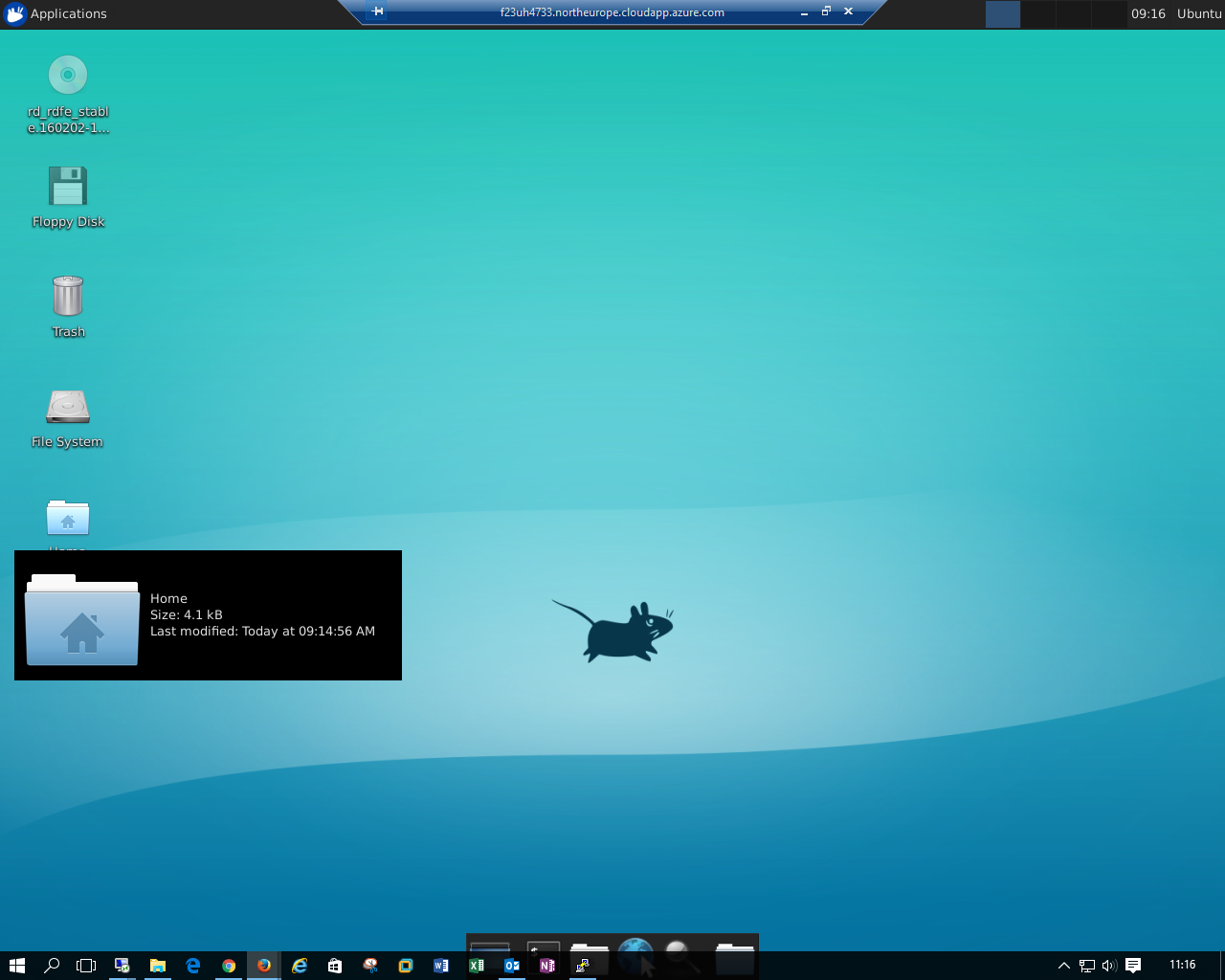The image size is (1225, 980).
Task: Open the Action Center notifications
Action: click(1133, 966)
